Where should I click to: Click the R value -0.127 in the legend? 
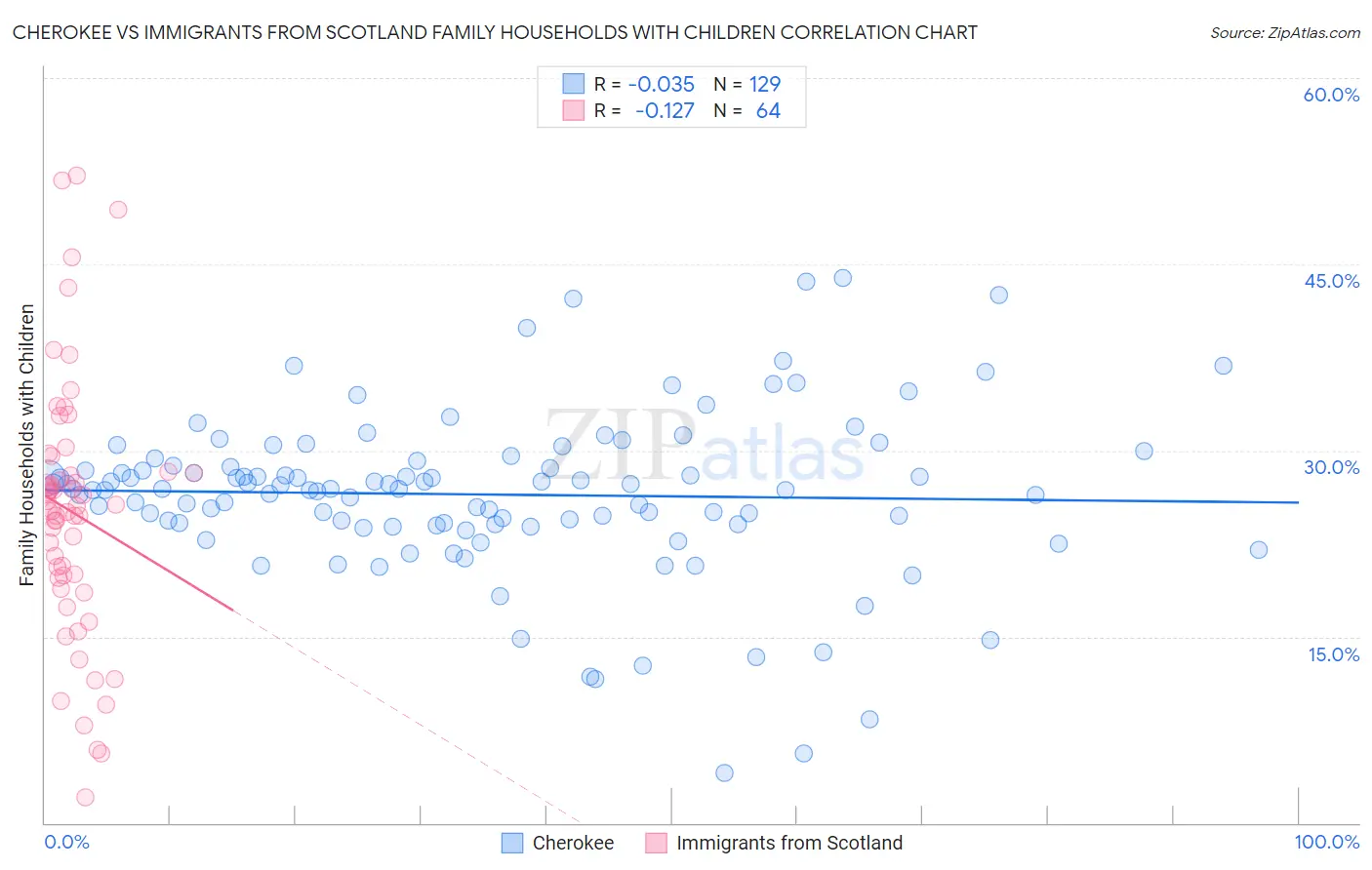(x=665, y=111)
